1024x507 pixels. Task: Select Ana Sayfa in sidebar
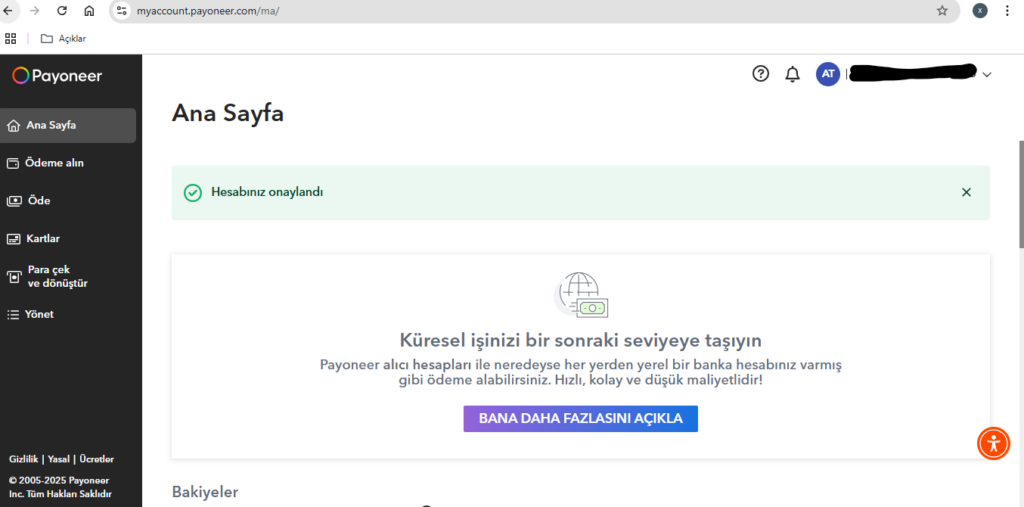click(x=68, y=125)
